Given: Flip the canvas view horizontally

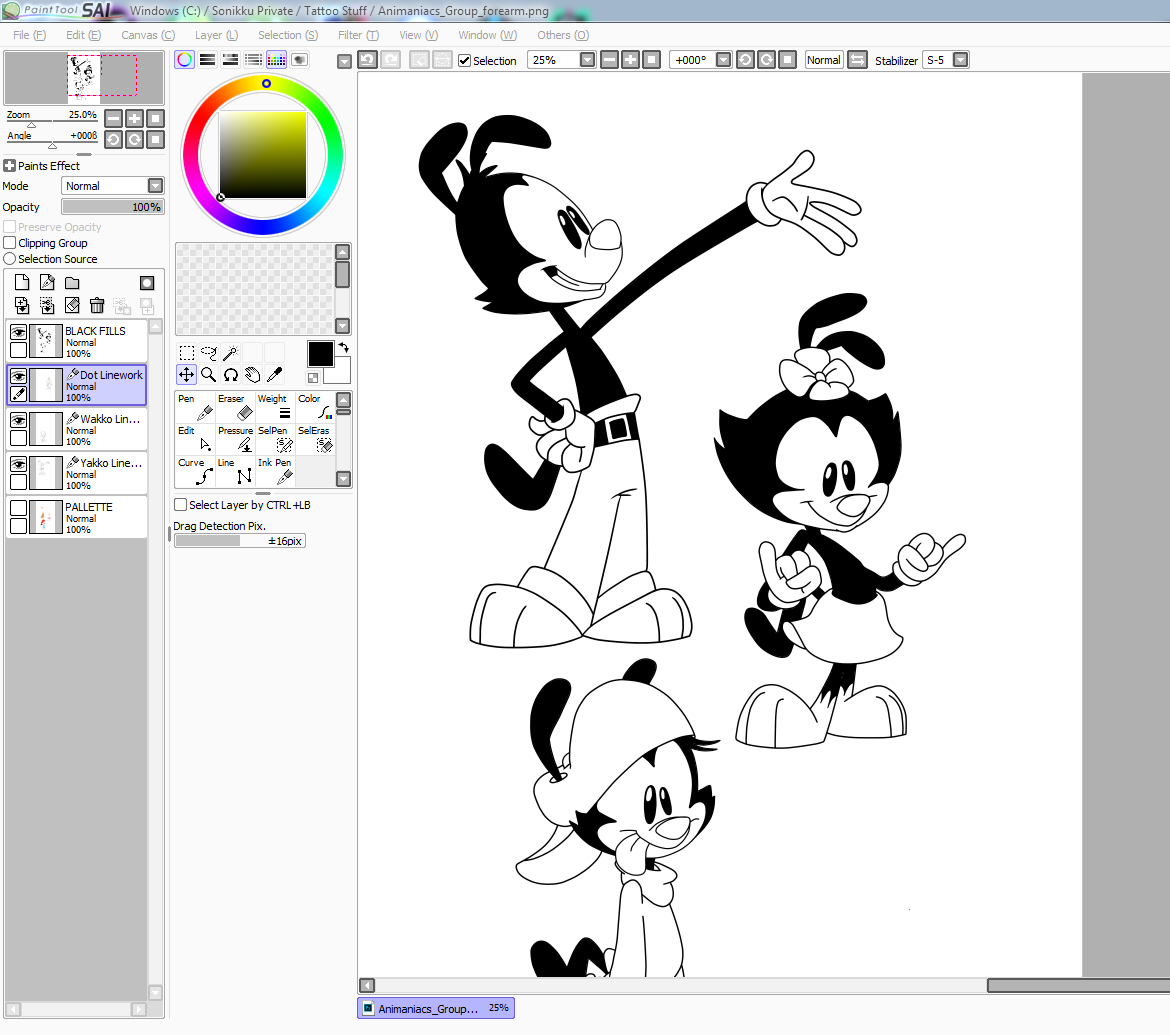Looking at the screenshot, I should click(857, 60).
